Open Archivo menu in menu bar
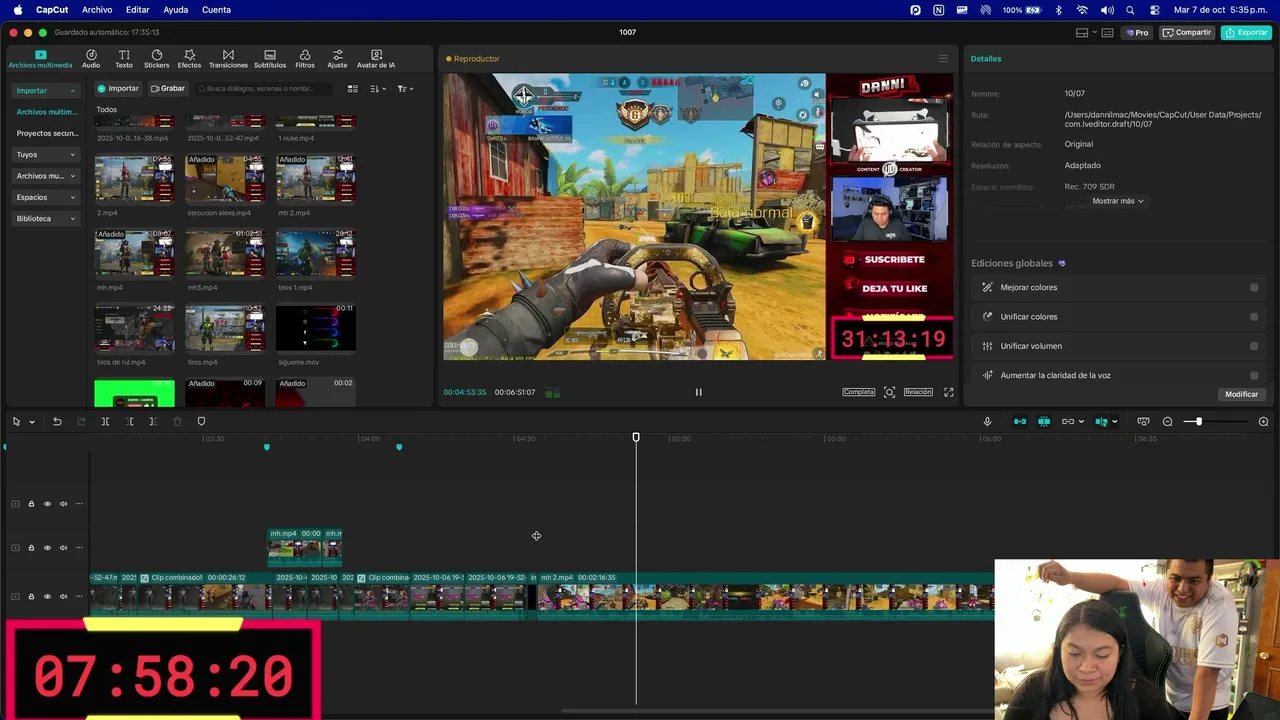The width and height of the screenshot is (1280, 720). [x=97, y=10]
